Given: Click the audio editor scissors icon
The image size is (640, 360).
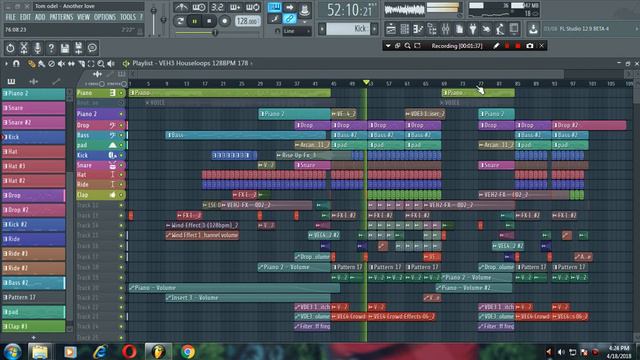Looking at the screenshot, I should click(24, 48).
